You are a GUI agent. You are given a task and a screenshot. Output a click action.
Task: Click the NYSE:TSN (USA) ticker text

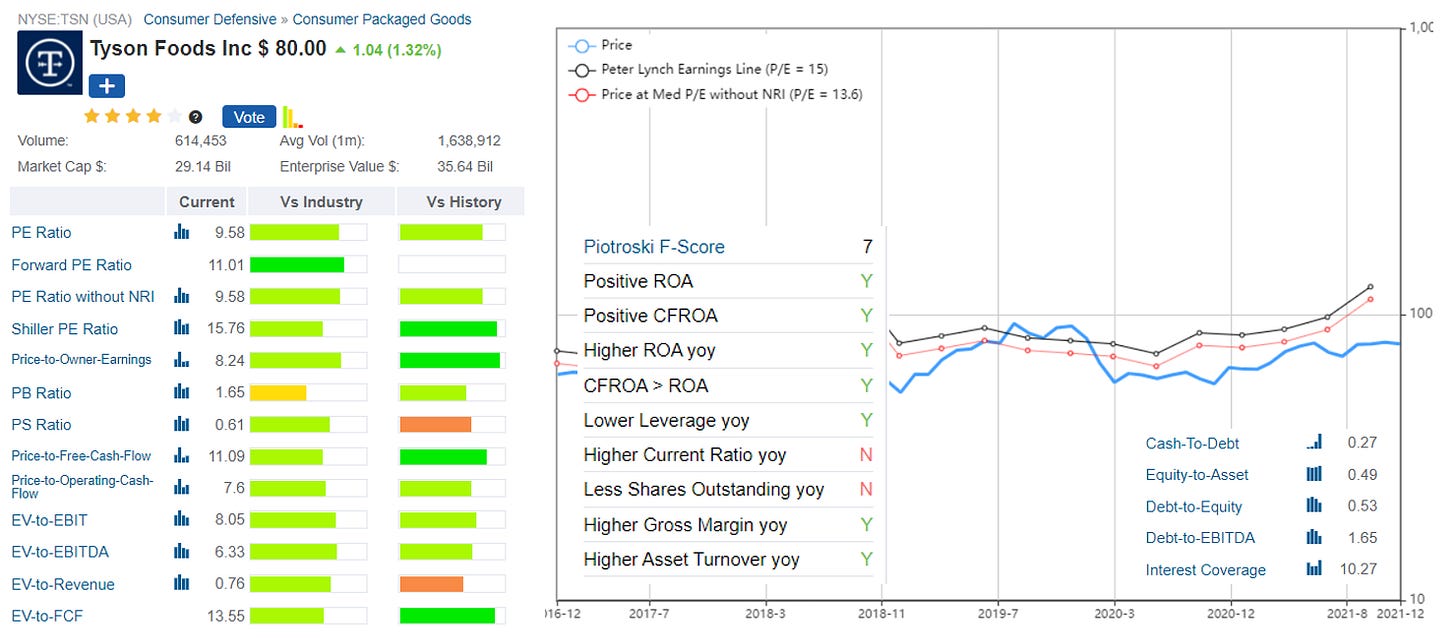coord(75,19)
